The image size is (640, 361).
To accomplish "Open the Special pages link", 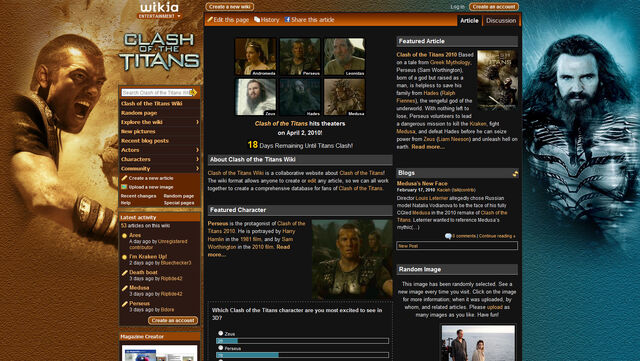I will click(179, 203).
